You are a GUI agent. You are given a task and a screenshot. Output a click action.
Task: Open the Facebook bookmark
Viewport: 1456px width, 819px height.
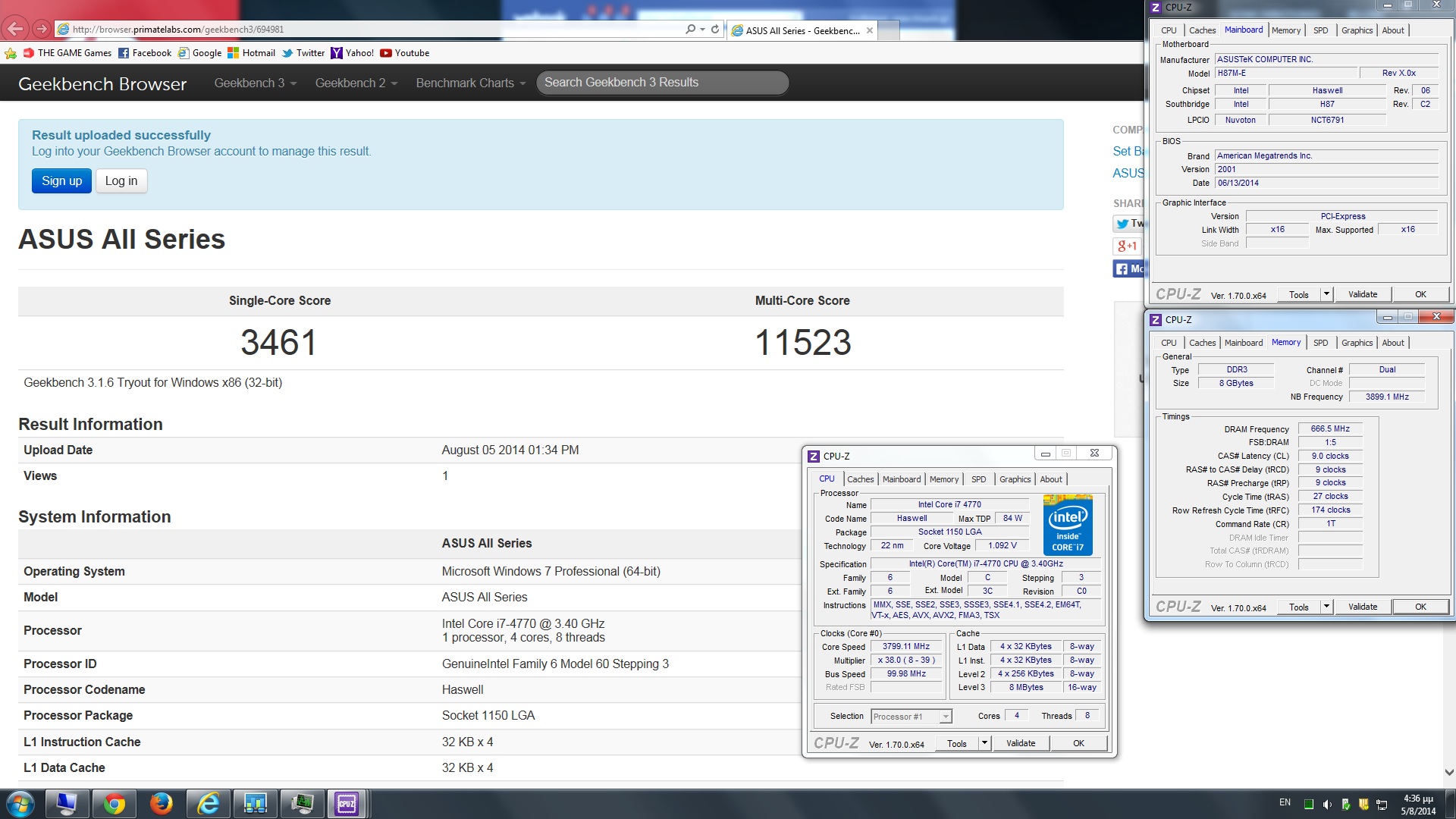[x=145, y=53]
